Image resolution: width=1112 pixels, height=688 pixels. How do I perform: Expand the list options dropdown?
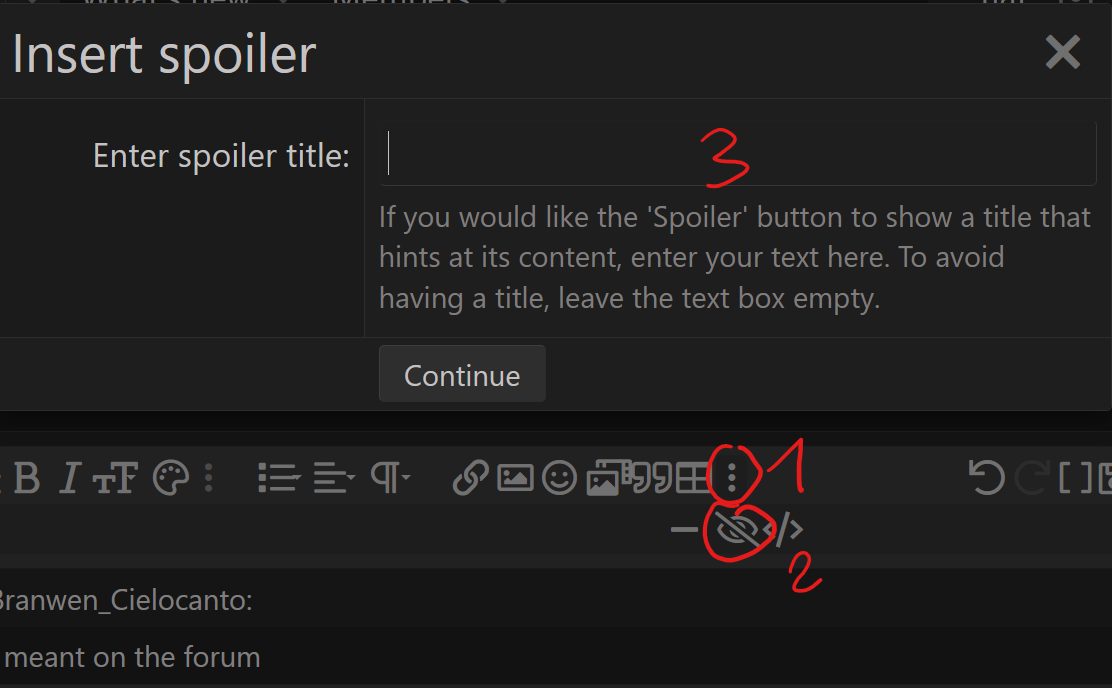point(279,477)
